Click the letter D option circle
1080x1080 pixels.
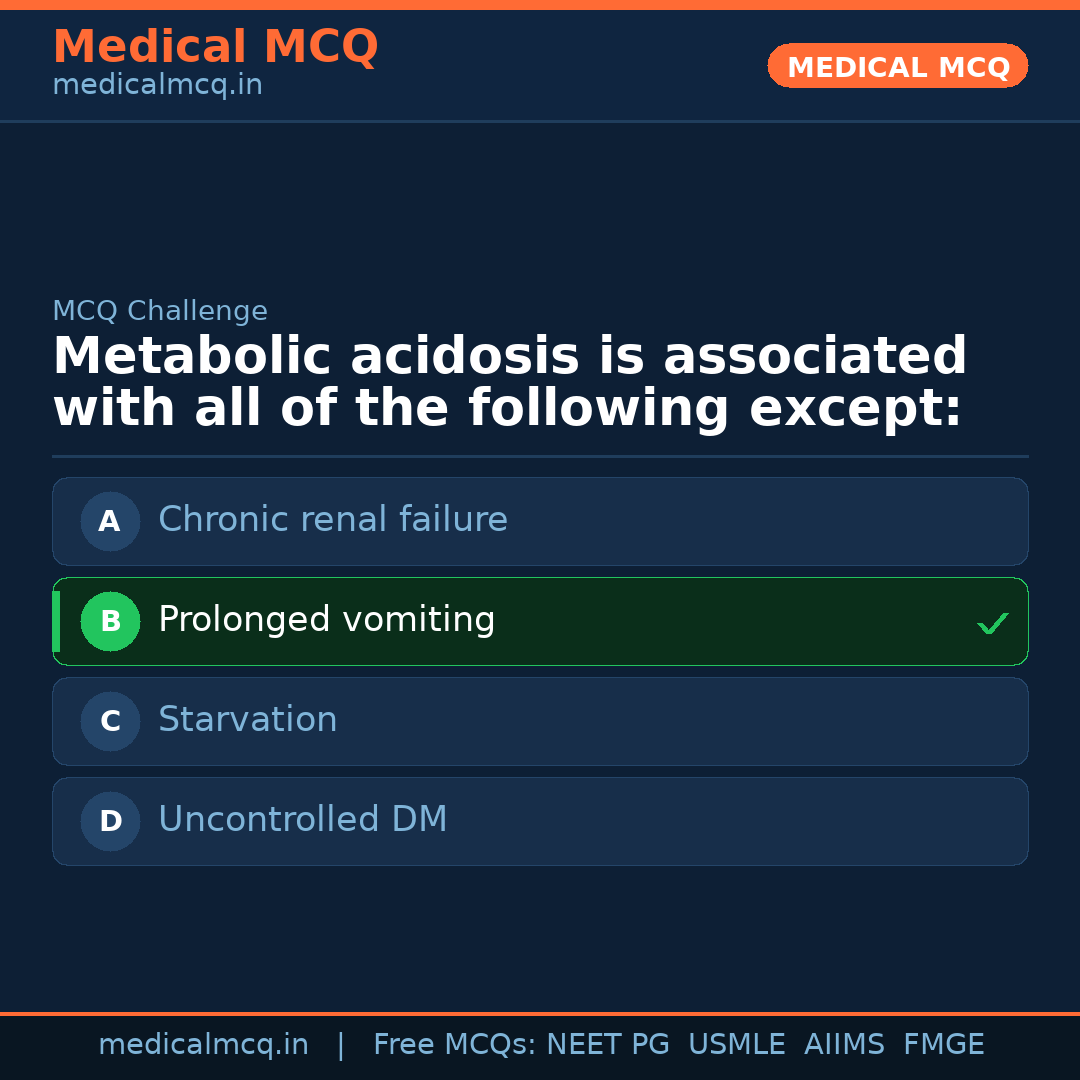[x=110, y=821]
